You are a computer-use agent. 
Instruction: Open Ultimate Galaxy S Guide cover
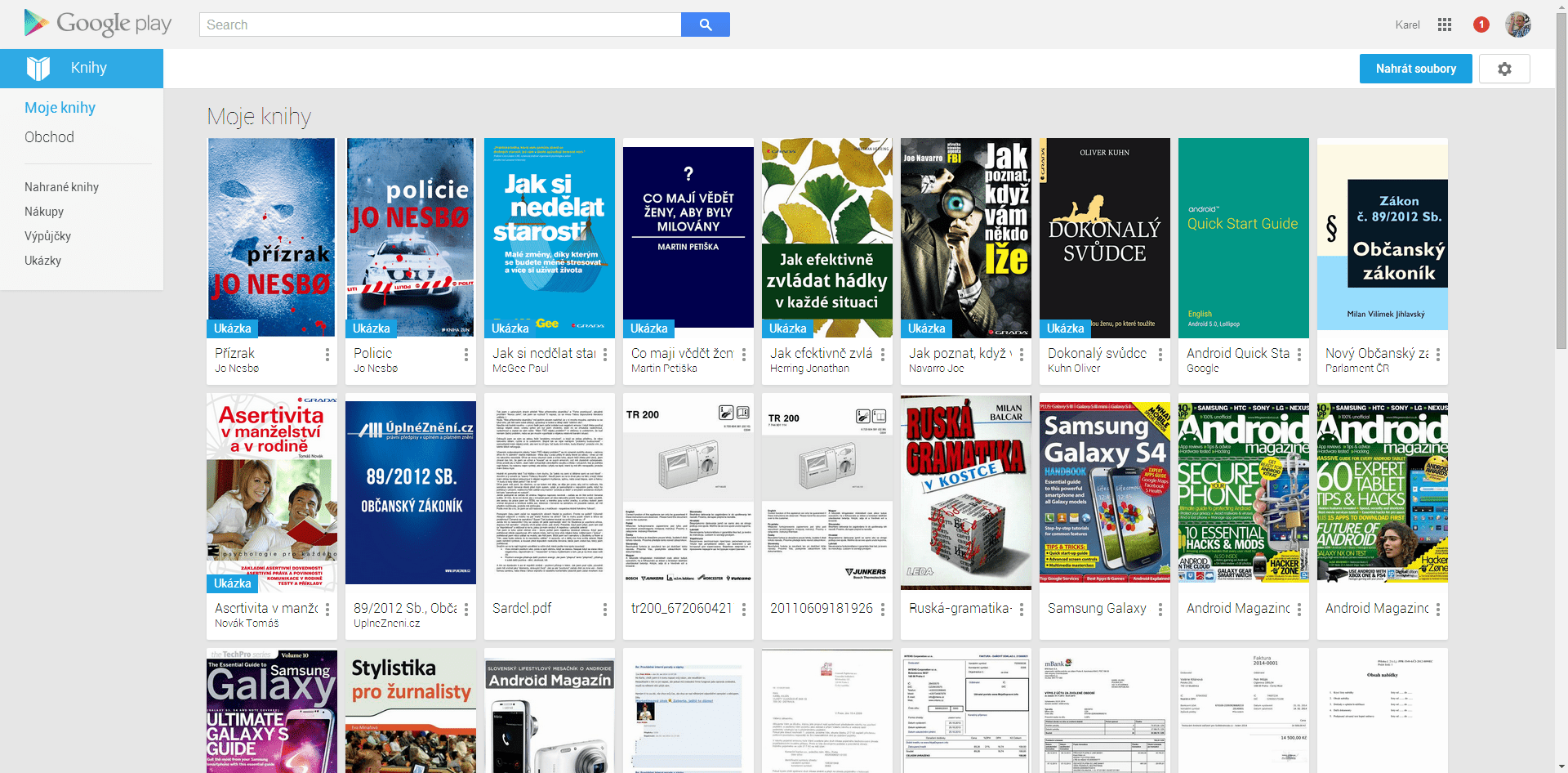(x=271, y=712)
